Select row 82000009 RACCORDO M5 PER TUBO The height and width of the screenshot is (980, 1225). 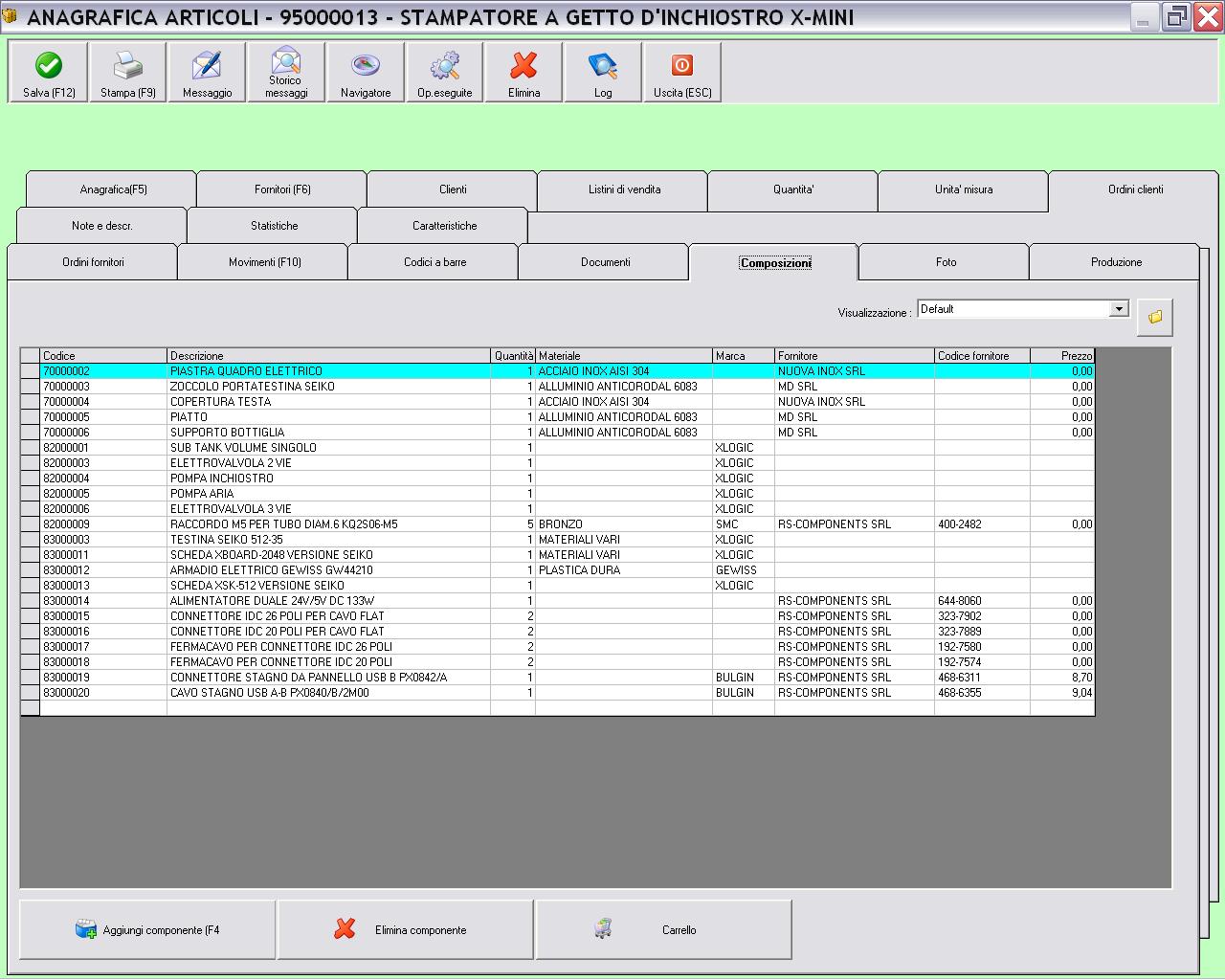point(283,524)
